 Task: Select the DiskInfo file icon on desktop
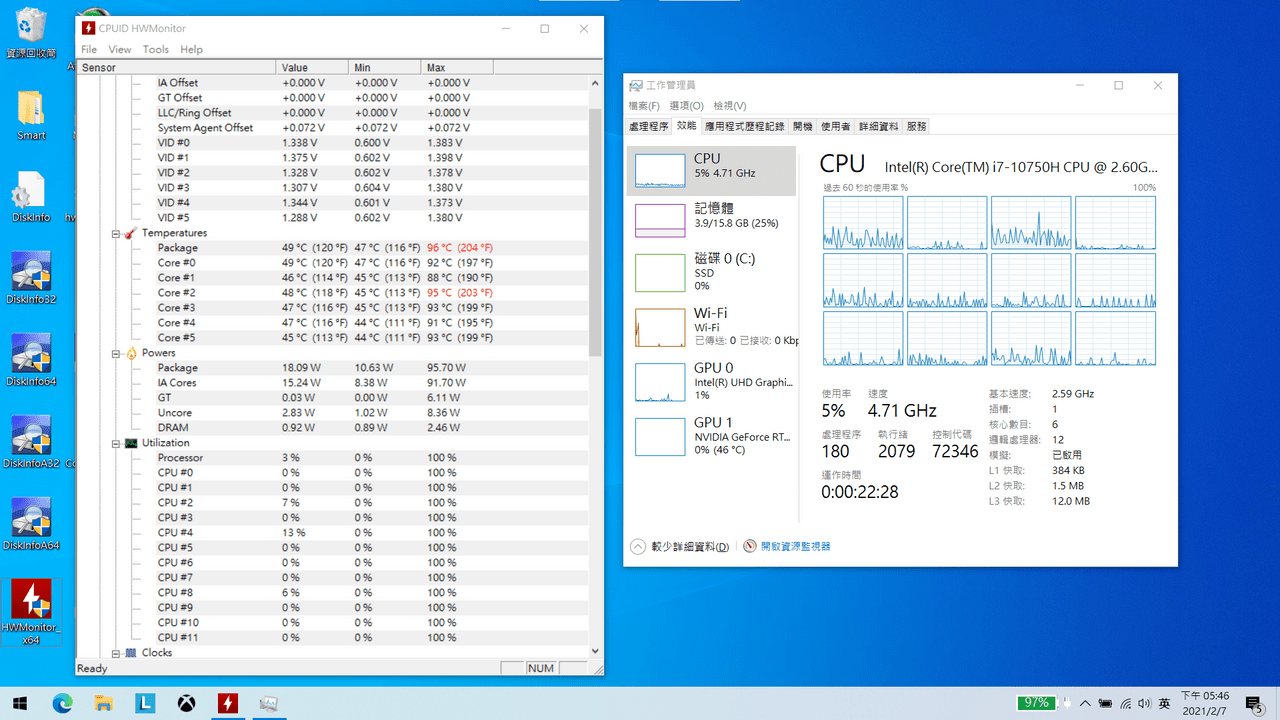(x=29, y=197)
